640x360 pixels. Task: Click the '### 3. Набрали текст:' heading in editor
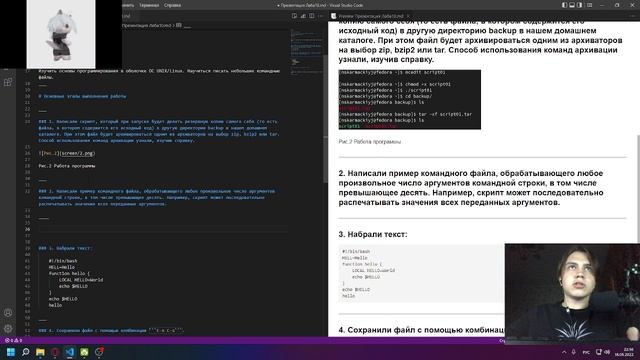pos(65,248)
